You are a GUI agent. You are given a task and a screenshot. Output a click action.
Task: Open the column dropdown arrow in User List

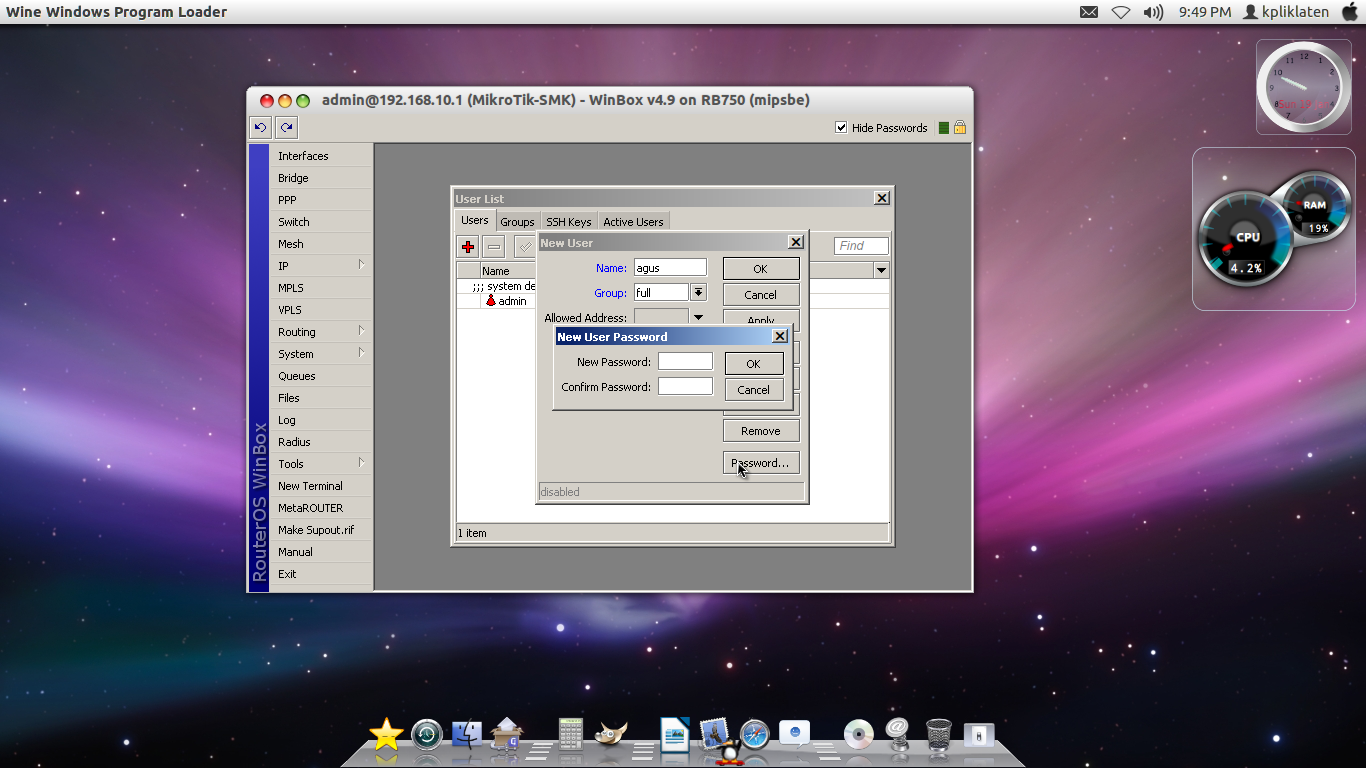881,270
